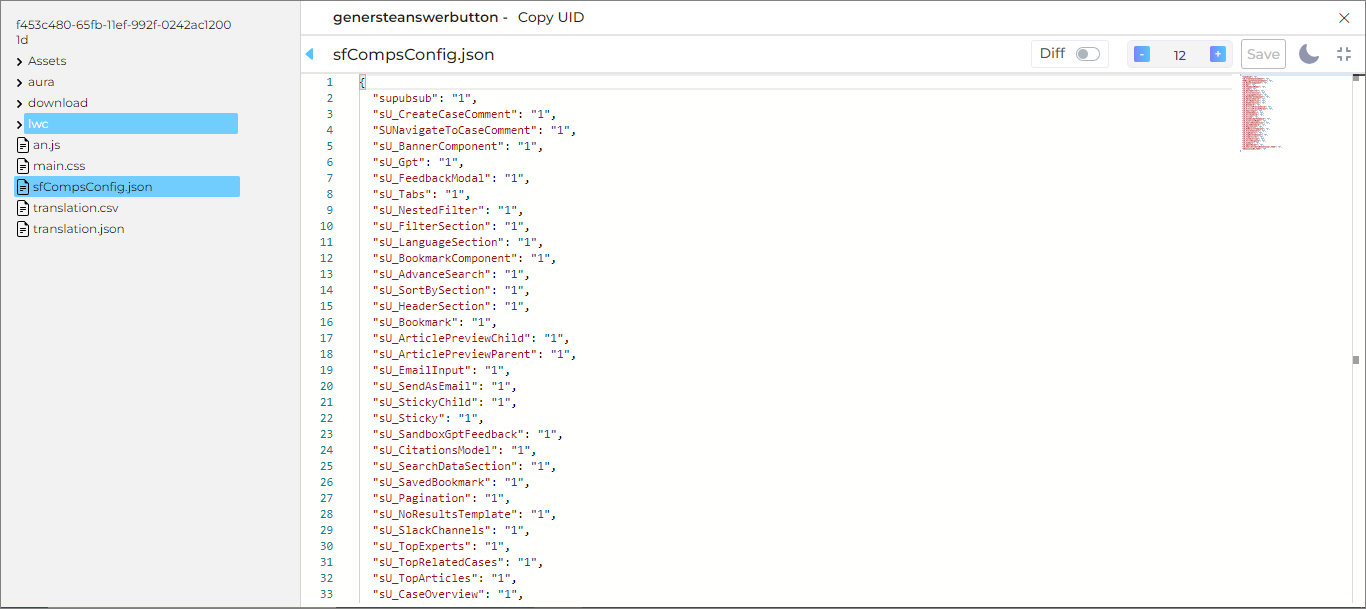Increase the editor font size
Screen dimensions: 1366x609
click(x=1217, y=54)
